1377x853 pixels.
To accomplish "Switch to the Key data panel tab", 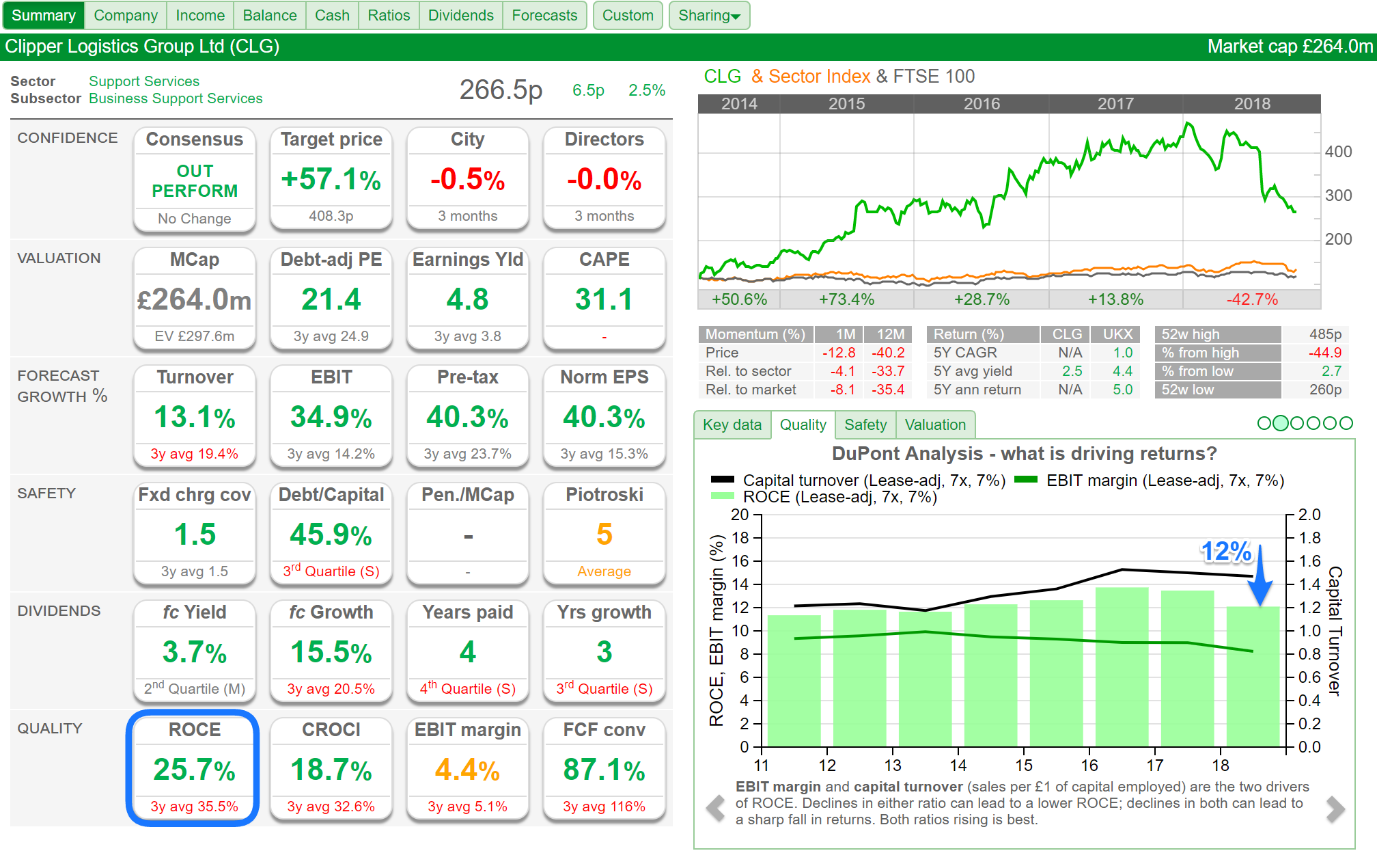I will (732, 425).
